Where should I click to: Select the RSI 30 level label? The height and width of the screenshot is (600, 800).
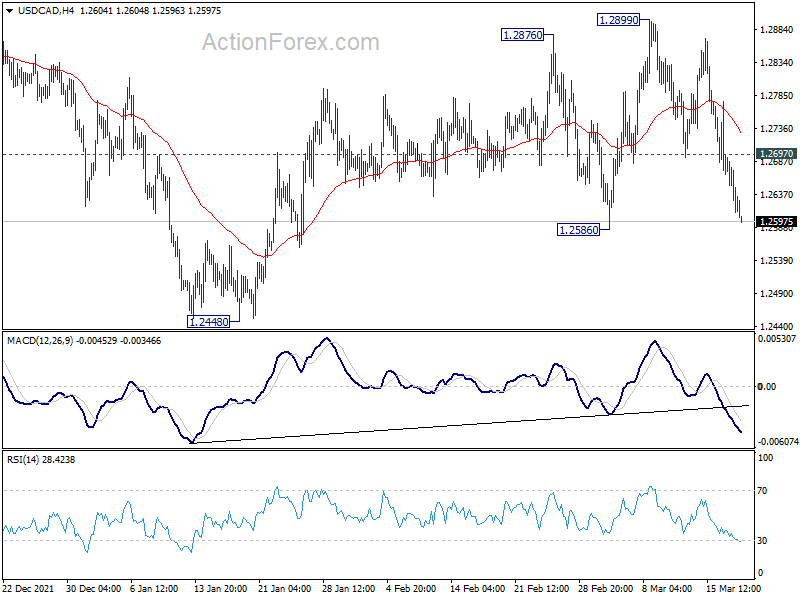point(762,541)
